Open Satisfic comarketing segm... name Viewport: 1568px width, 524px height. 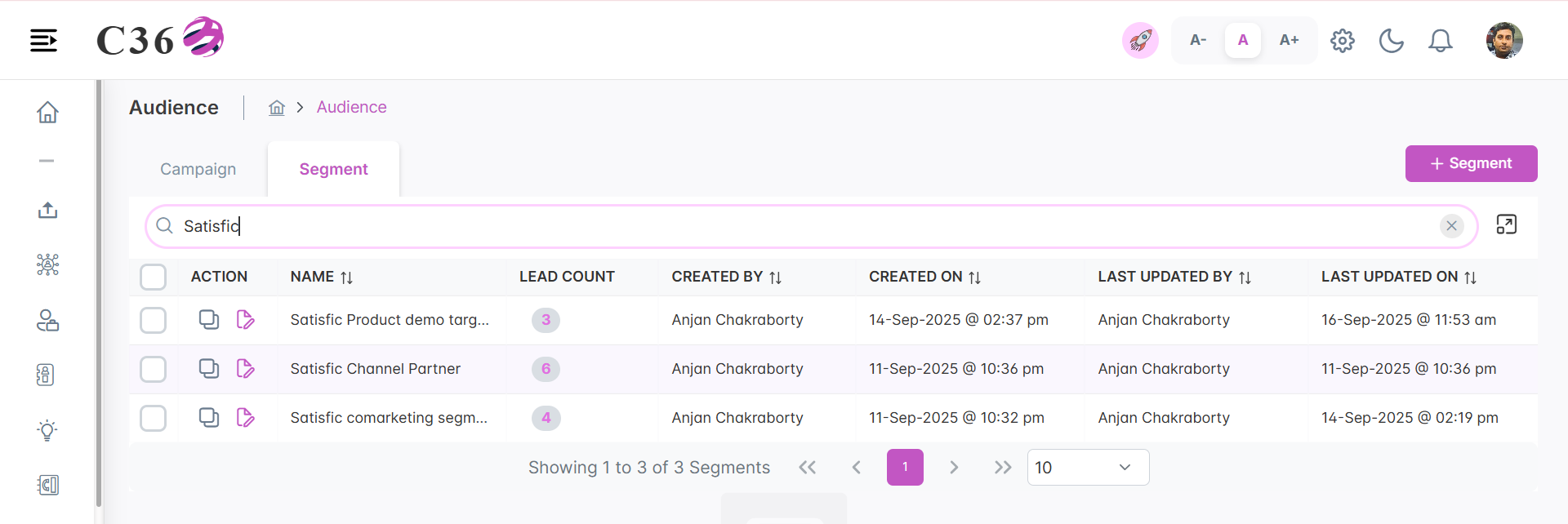[x=389, y=418]
